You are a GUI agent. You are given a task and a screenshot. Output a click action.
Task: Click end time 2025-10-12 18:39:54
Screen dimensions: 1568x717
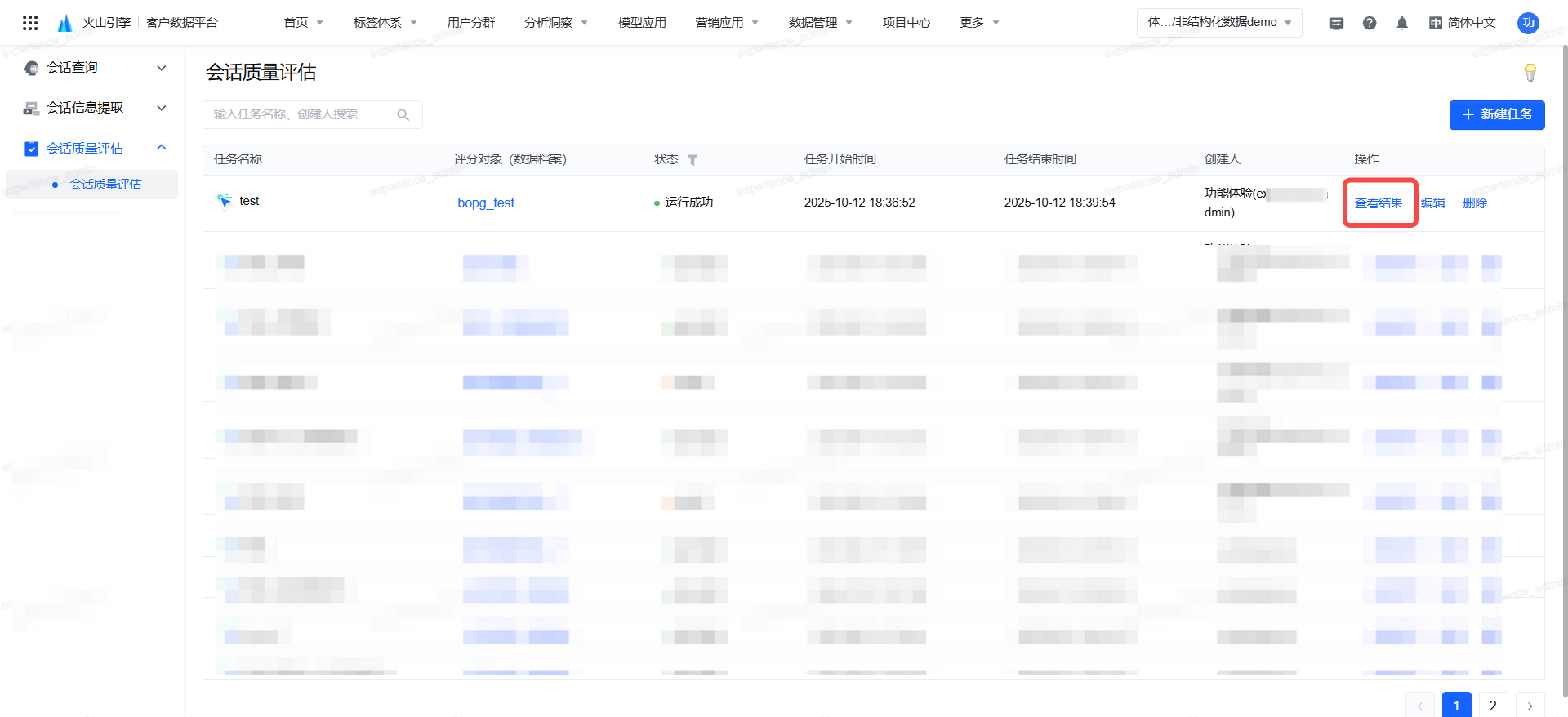(1060, 203)
